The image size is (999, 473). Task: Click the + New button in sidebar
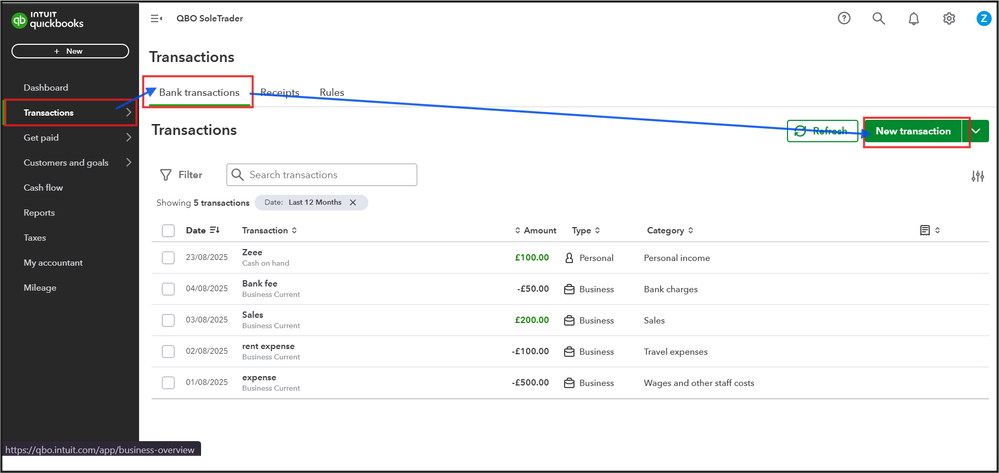(70, 51)
